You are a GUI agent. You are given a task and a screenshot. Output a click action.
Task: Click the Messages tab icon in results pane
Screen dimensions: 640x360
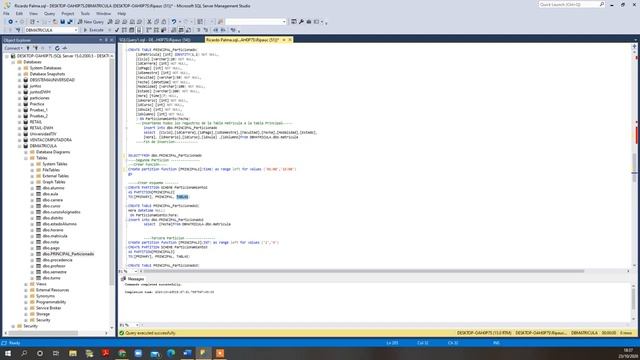[x=123, y=279]
